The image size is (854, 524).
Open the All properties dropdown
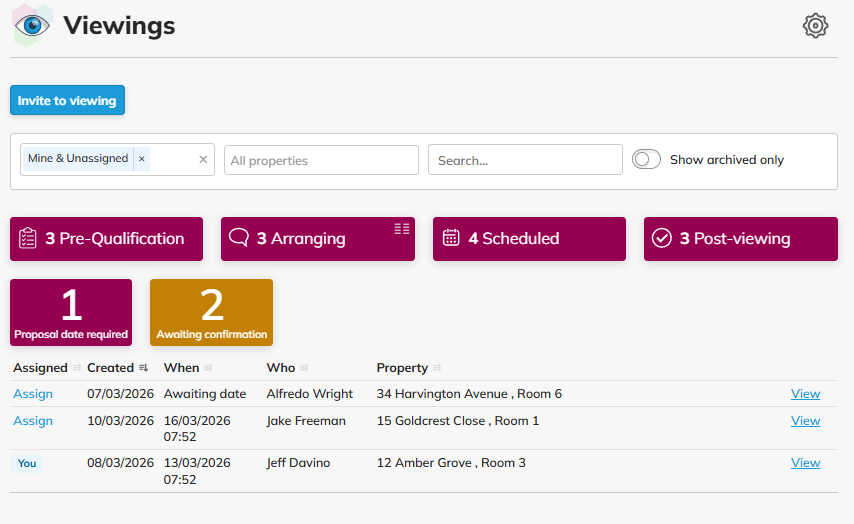point(321,160)
